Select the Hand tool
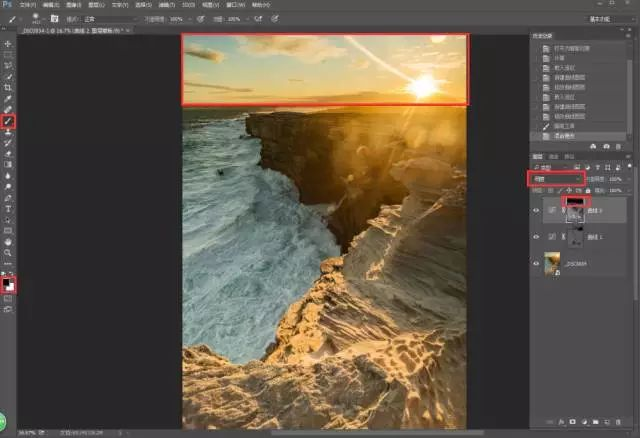The height and width of the screenshot is (438, 640). (x=8, y=241)
